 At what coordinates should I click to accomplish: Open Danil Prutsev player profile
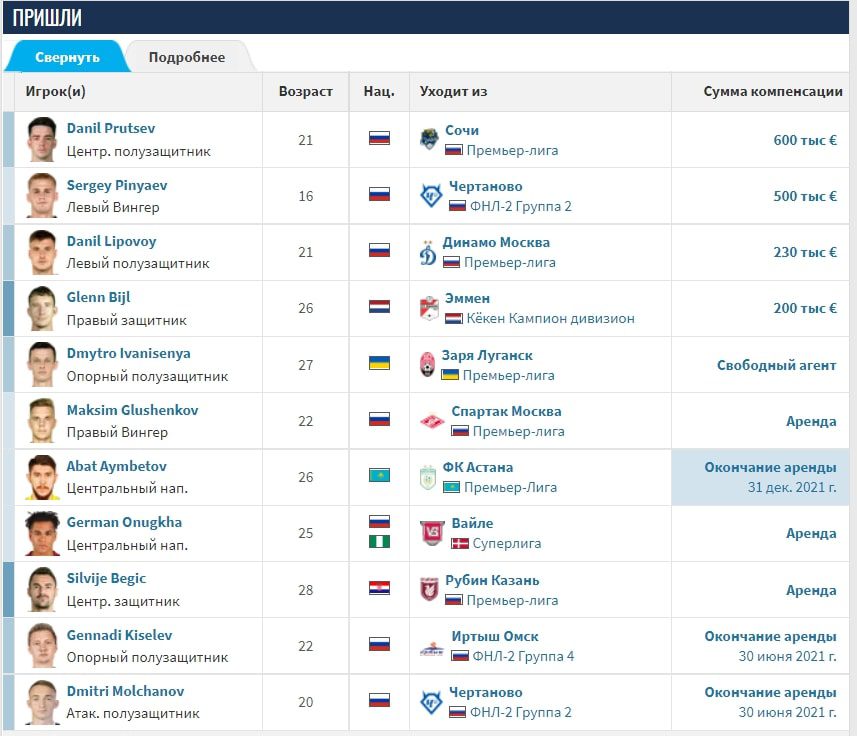tap(111, 128)
